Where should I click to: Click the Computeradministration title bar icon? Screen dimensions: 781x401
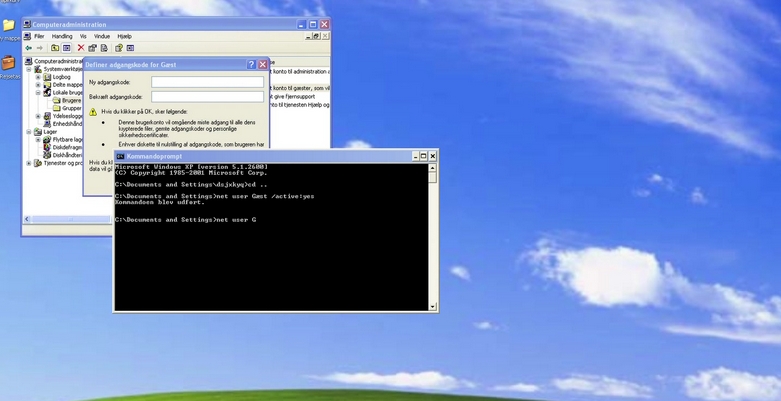coord(27,24)
